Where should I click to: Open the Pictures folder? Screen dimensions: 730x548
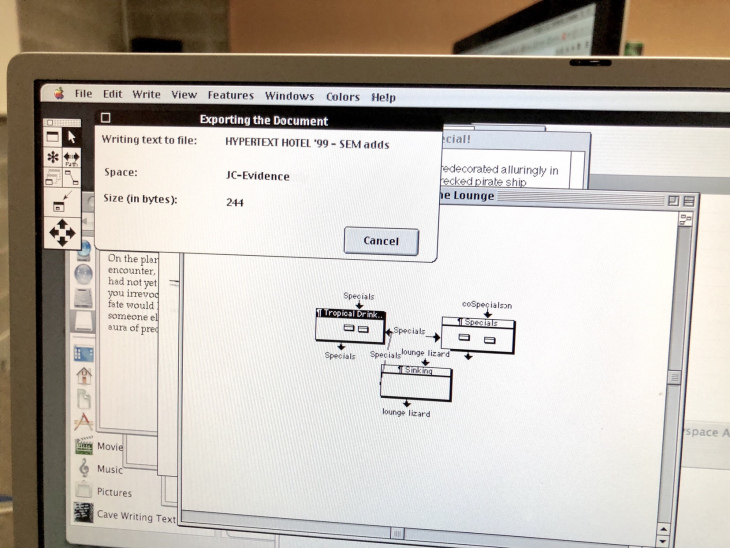click(85, 492)
